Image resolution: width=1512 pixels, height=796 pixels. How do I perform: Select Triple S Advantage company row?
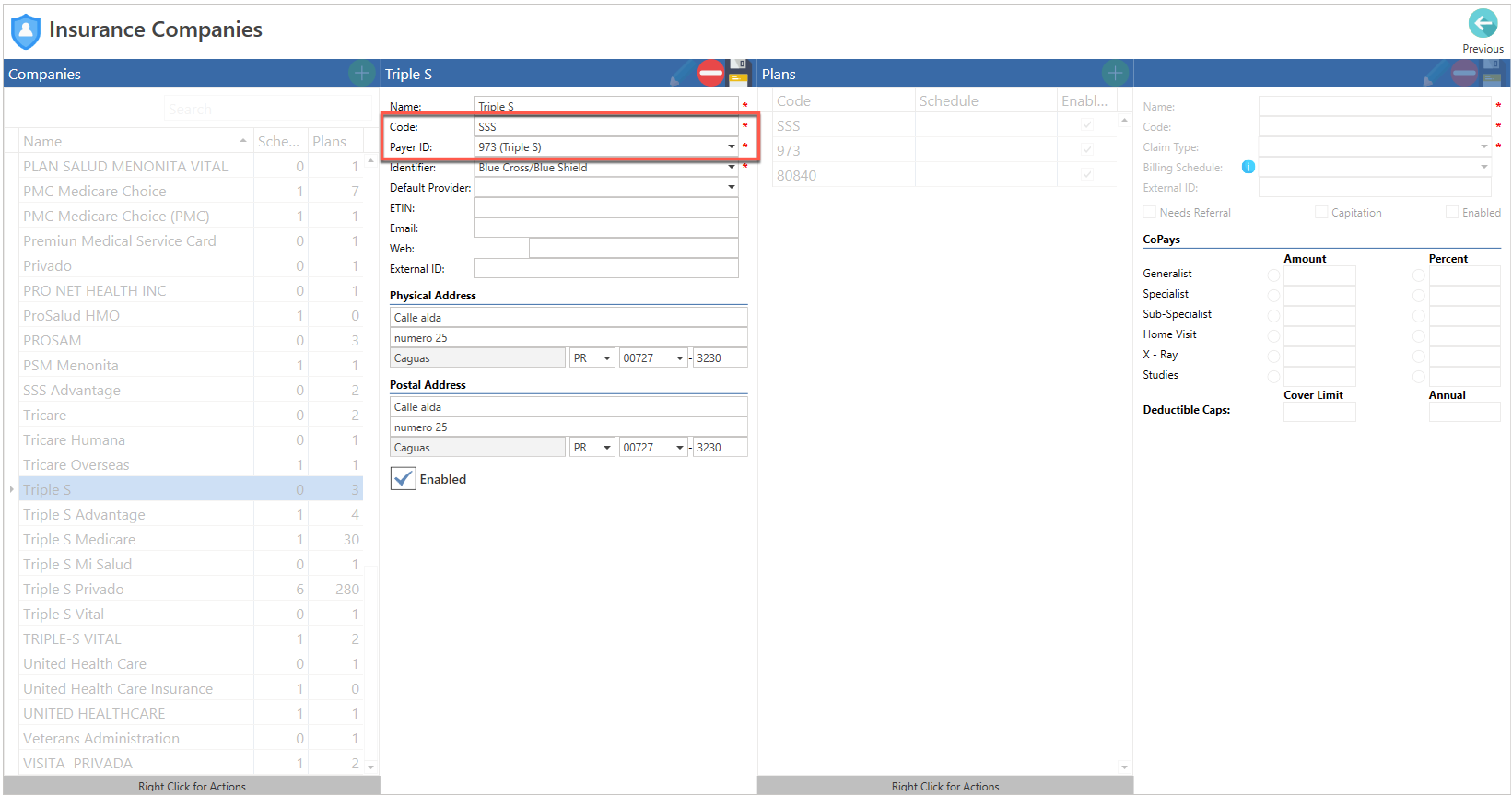pos(191,514)
